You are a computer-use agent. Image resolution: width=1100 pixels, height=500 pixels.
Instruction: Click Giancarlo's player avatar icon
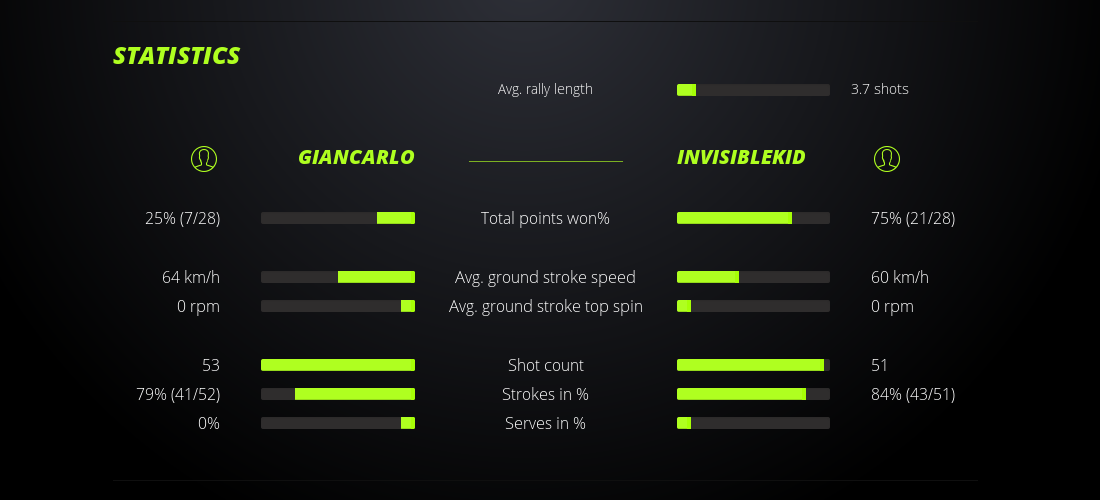pyautogui.click(x=203, y=158)
